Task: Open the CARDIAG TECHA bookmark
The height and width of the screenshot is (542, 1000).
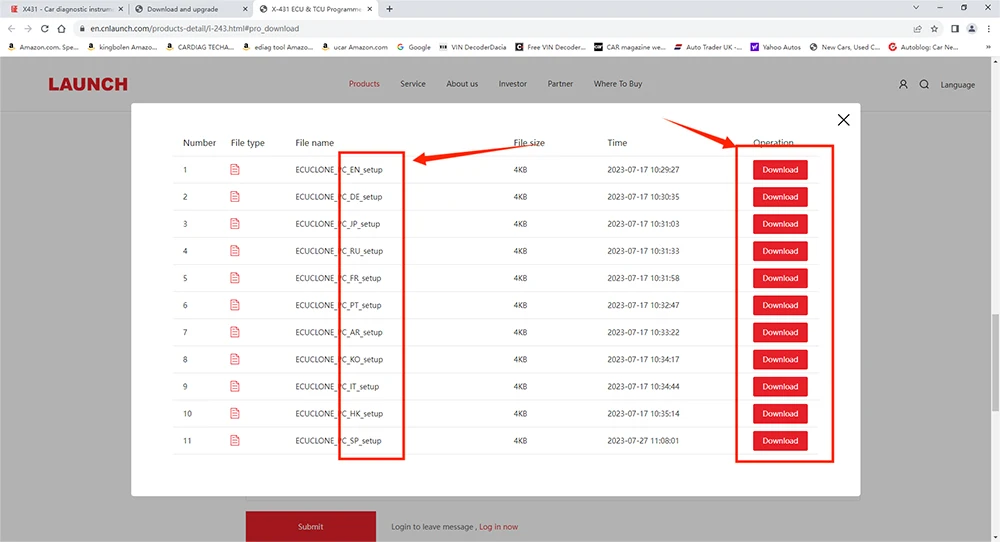Action: tap(200, 47)
